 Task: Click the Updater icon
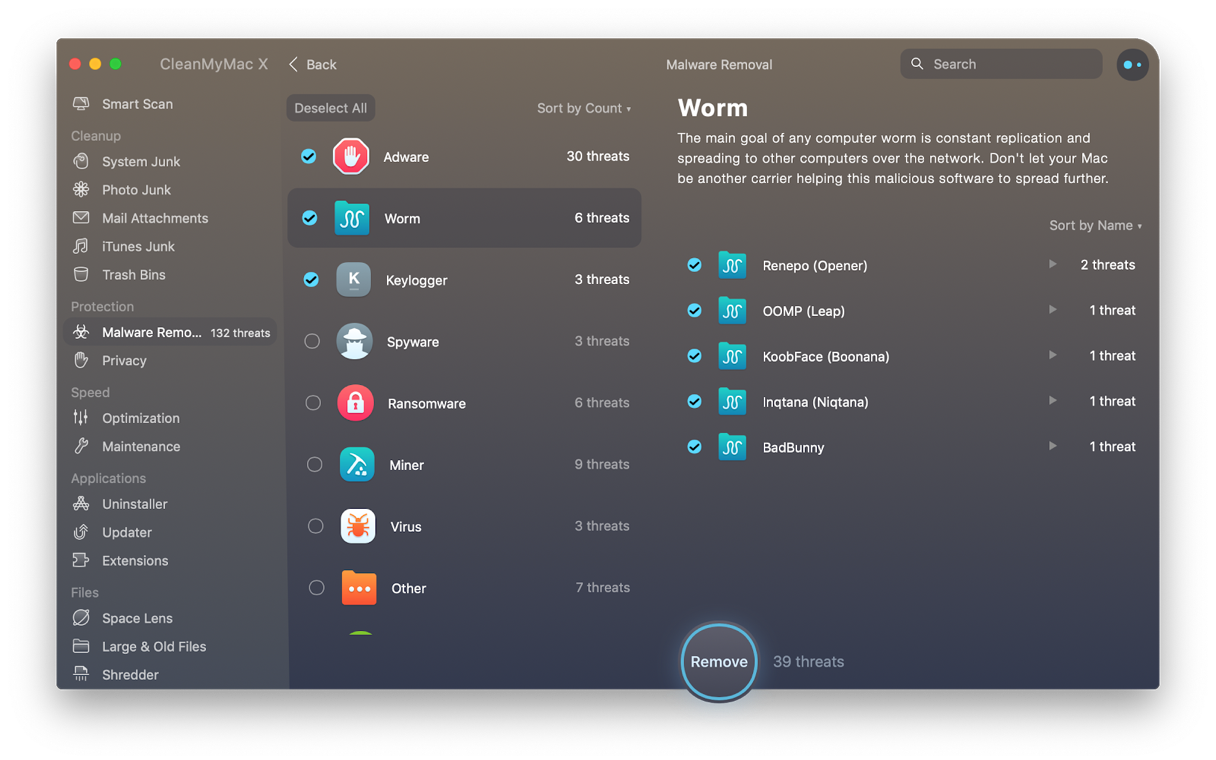click(81, 532)
